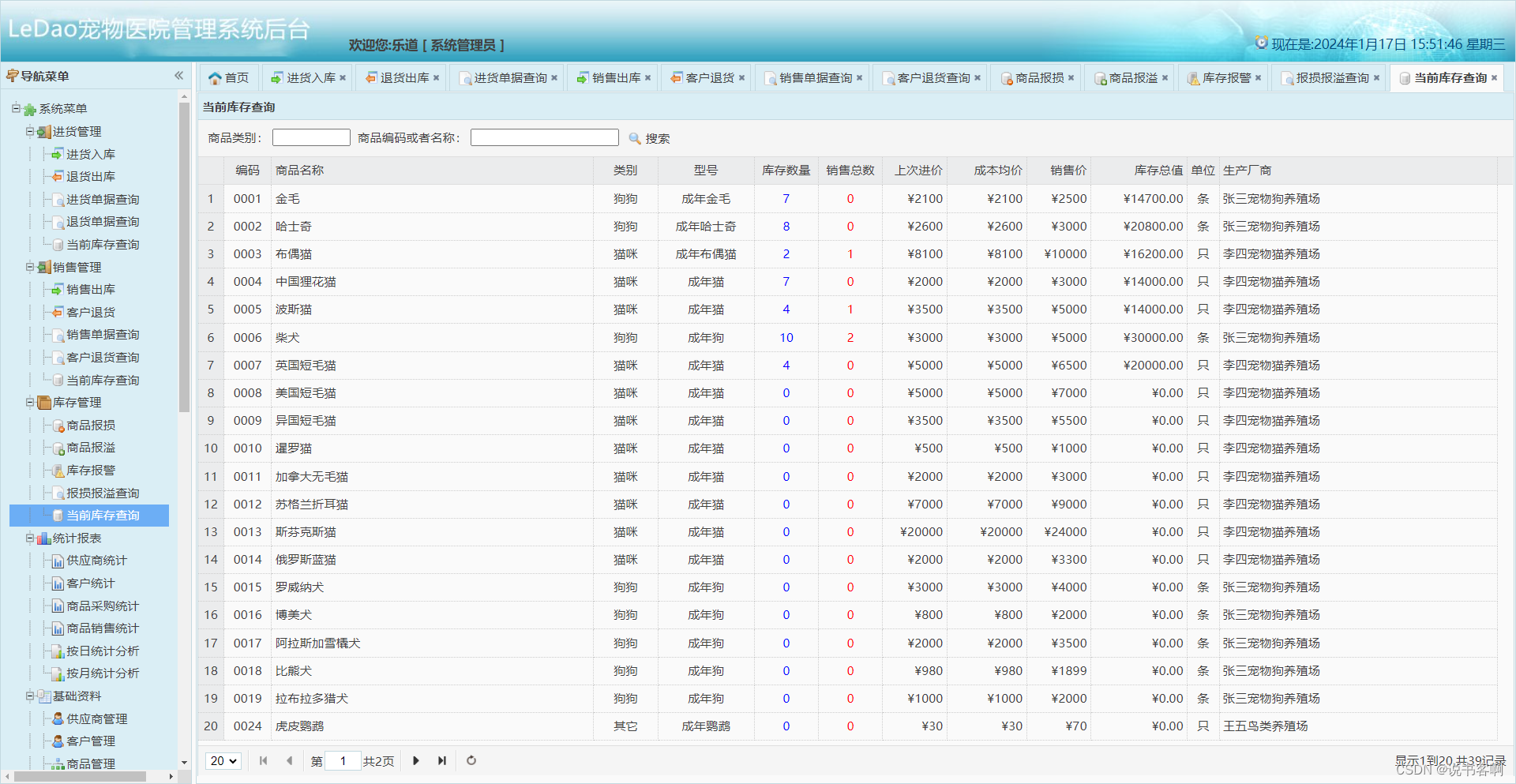Click the 搜索 search button
Image resolution: width=1516 pixels, height=784 pixels.
(649, 138)
